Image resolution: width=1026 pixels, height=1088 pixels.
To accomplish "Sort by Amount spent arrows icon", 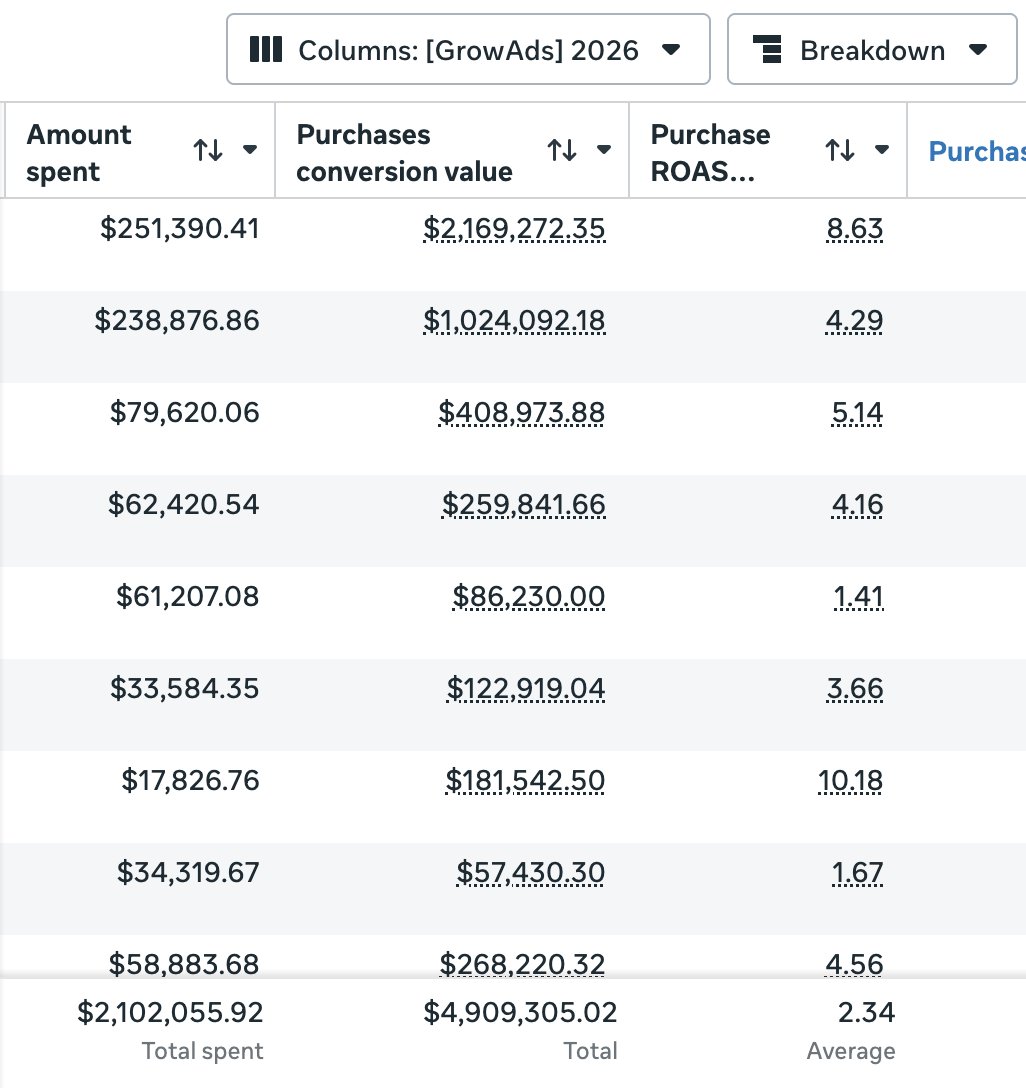I will pyautogui.click(x=208, y=150).
